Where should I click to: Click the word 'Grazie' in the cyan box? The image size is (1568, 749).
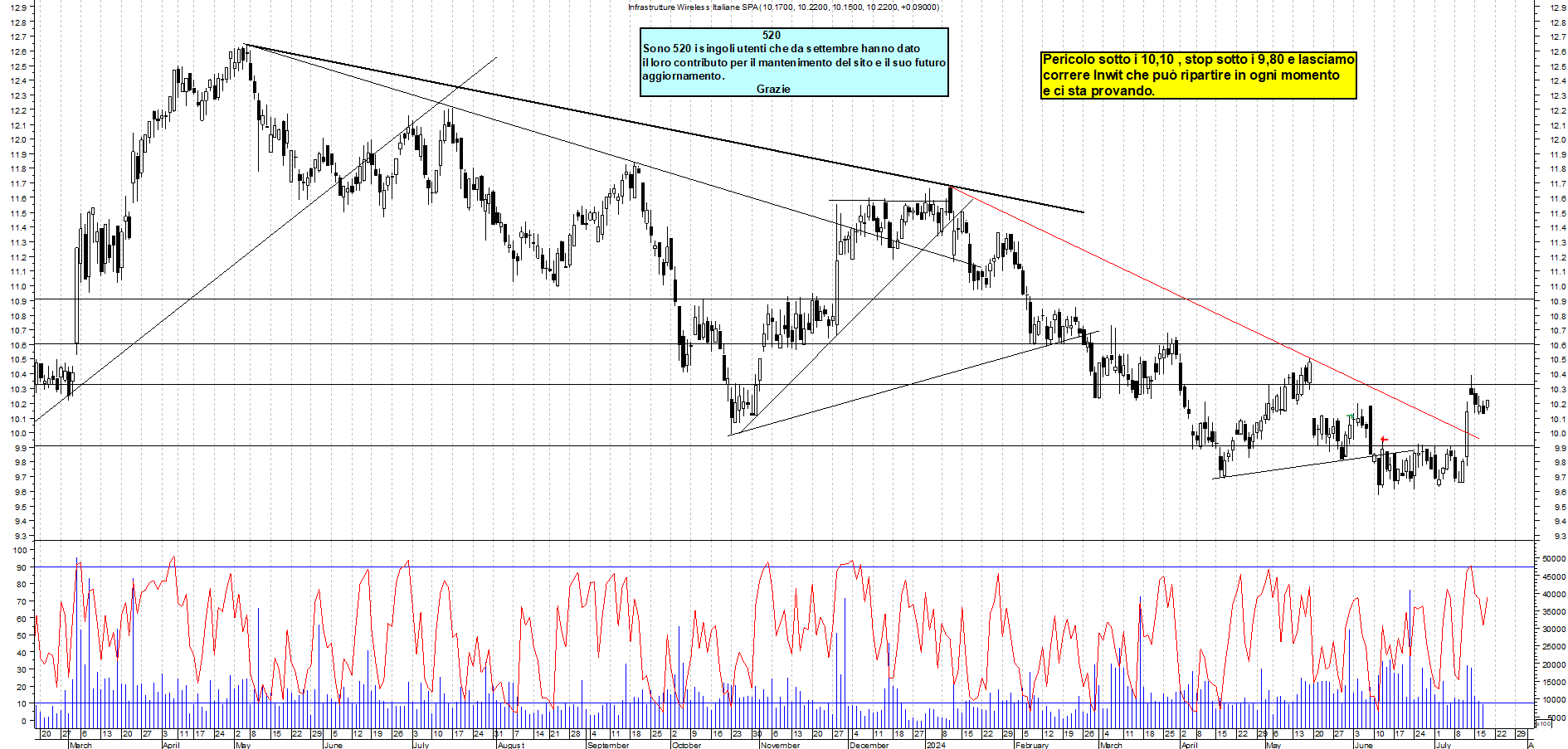tap(773, 89)
